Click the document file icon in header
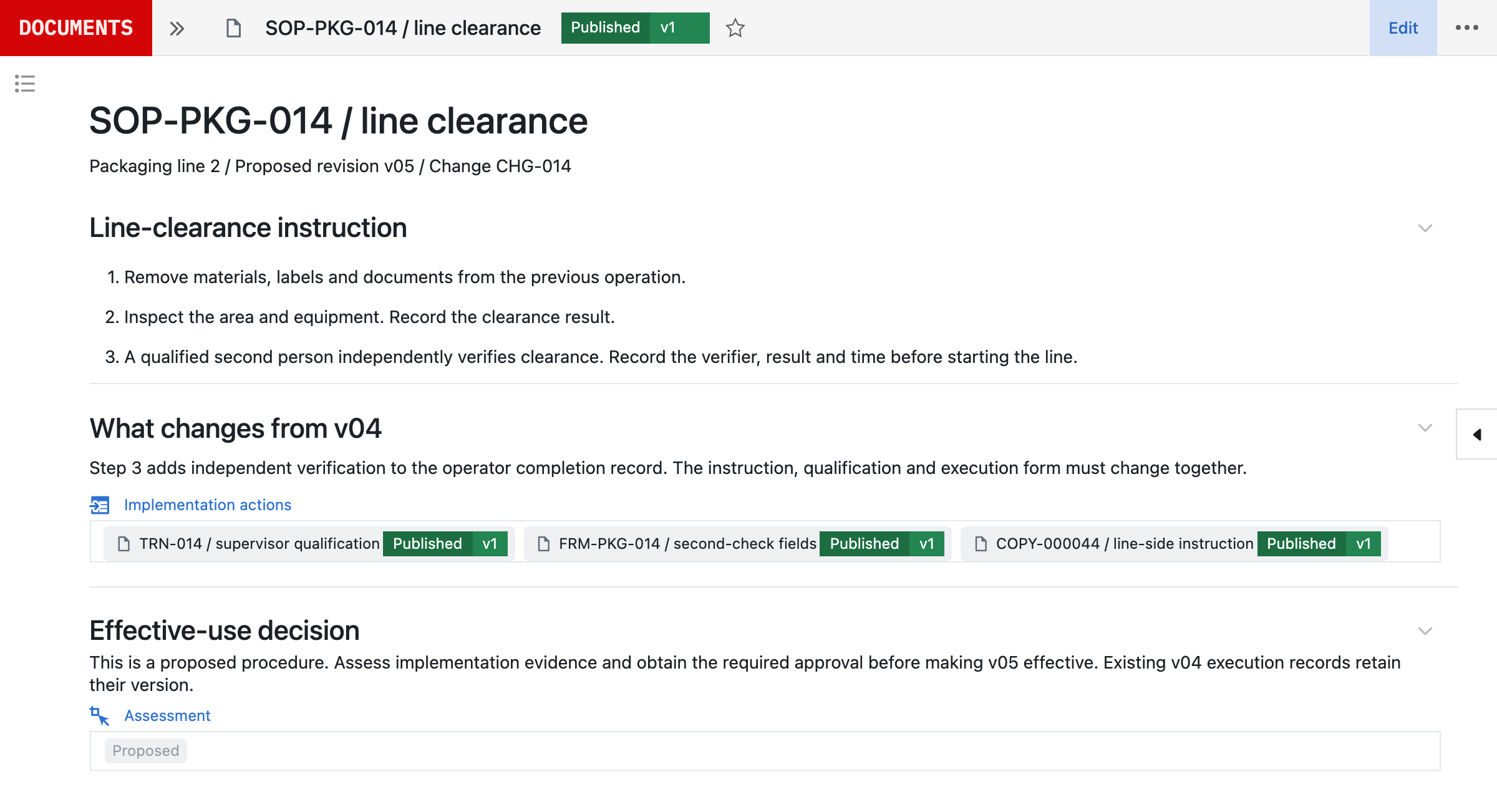The image size is (1497, 812). 233,28
